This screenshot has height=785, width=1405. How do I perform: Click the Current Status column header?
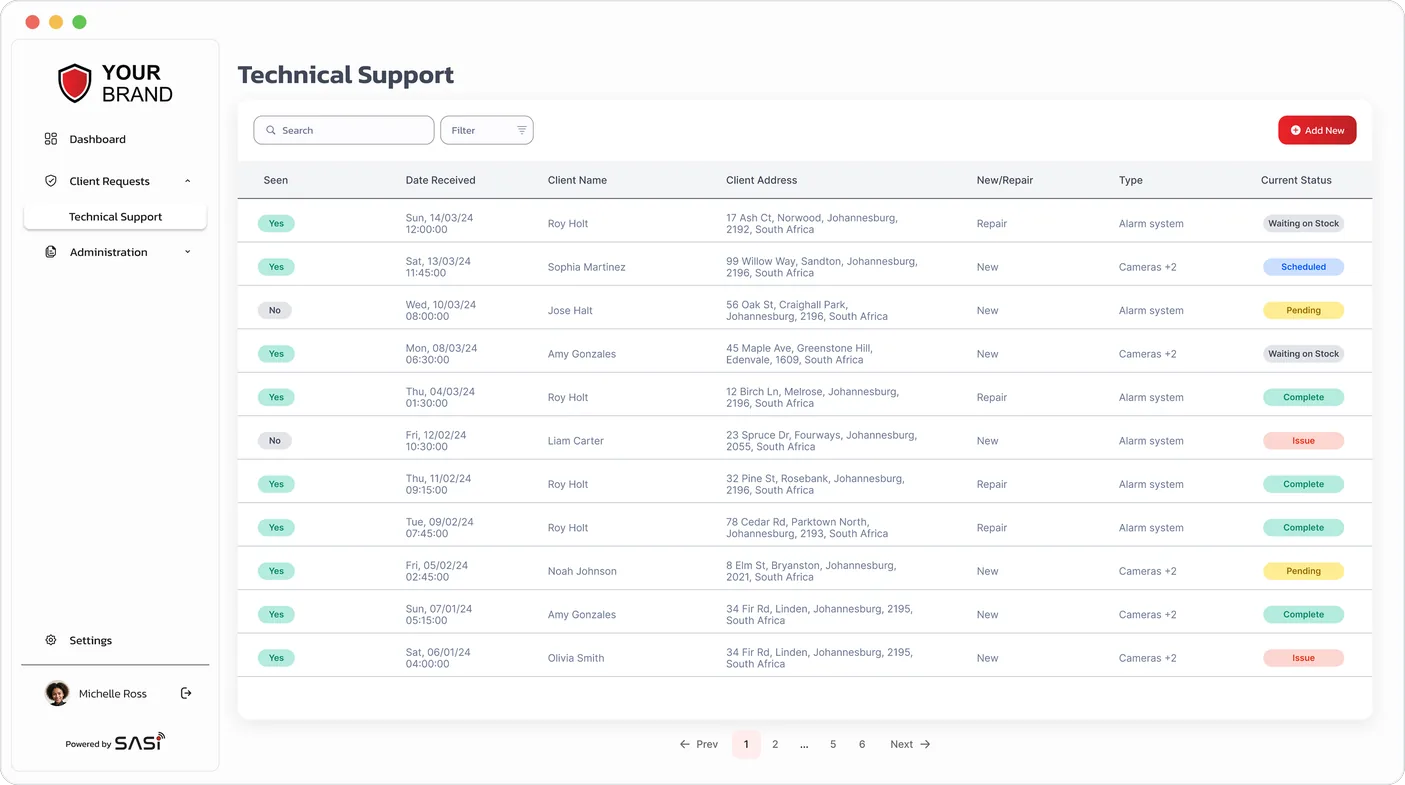tap(1296, 180)
